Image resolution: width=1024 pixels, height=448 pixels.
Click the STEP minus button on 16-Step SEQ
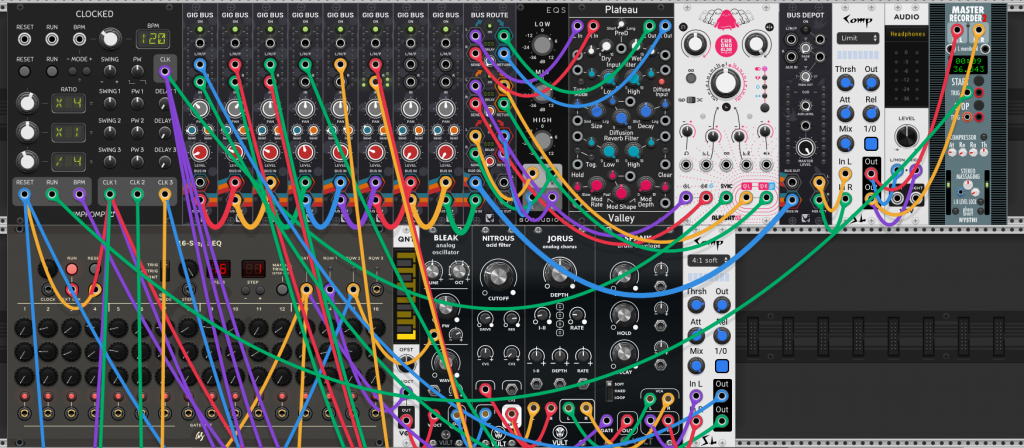click(x=246, y=289)
